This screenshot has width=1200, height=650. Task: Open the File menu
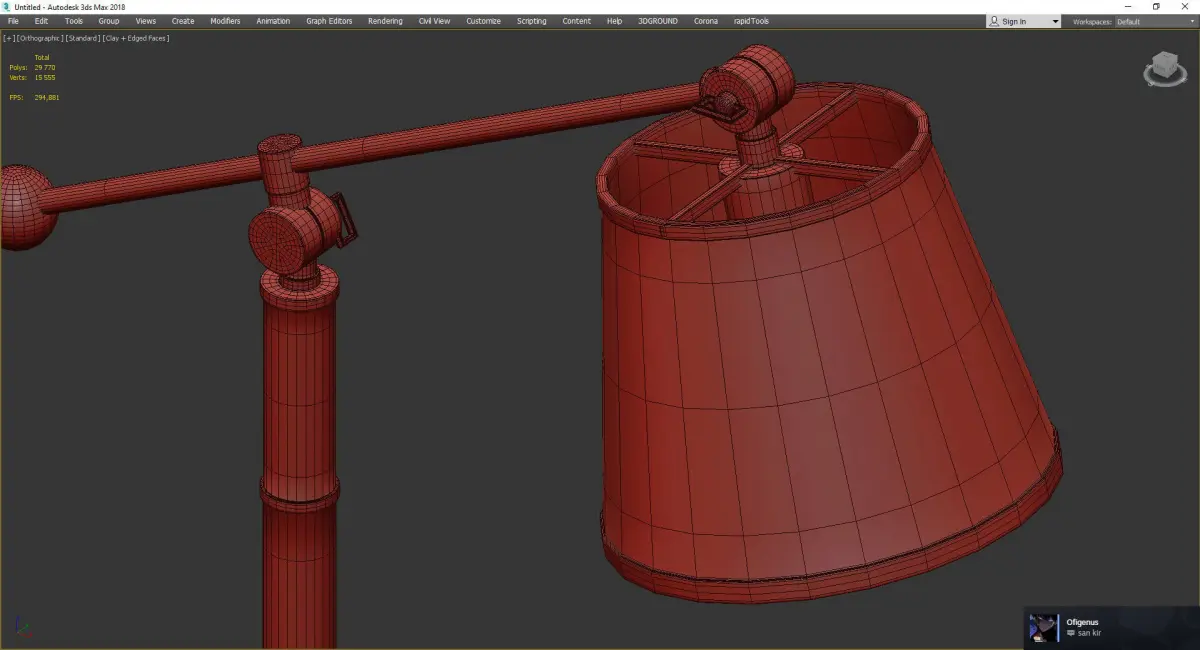(x=13, y=21)
